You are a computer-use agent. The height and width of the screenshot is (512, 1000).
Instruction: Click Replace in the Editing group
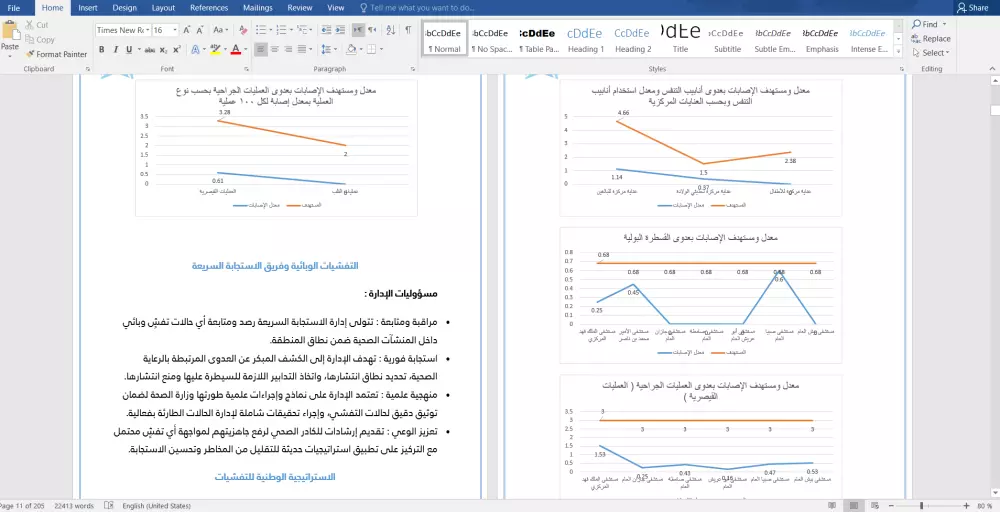pos(931,38)
